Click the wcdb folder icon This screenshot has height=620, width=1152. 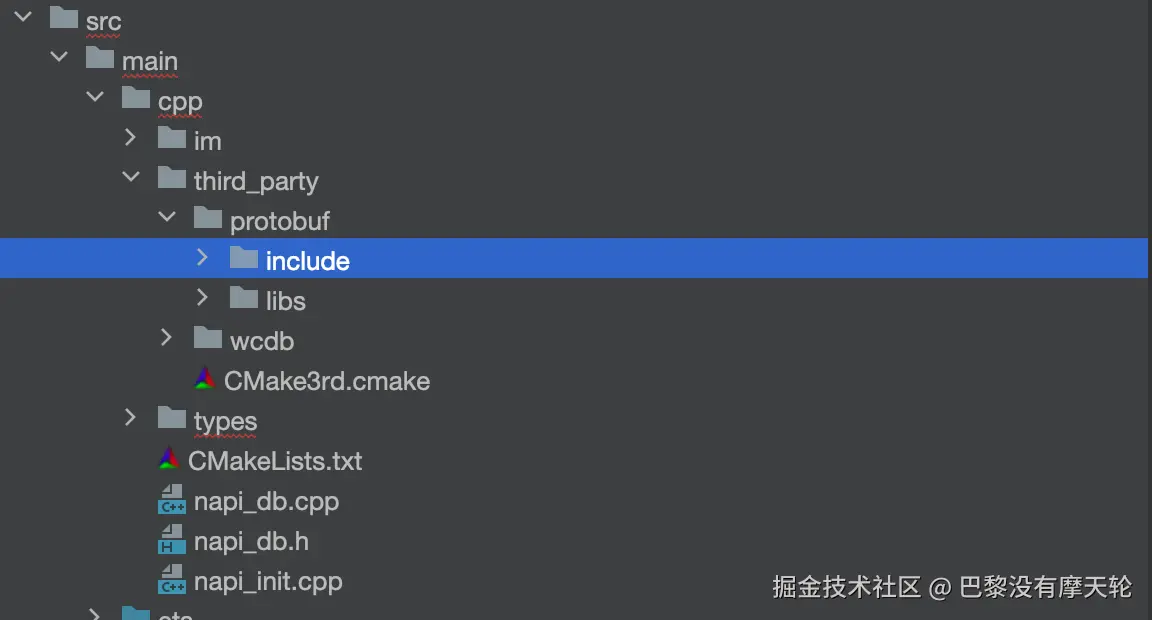pos(208,339)
